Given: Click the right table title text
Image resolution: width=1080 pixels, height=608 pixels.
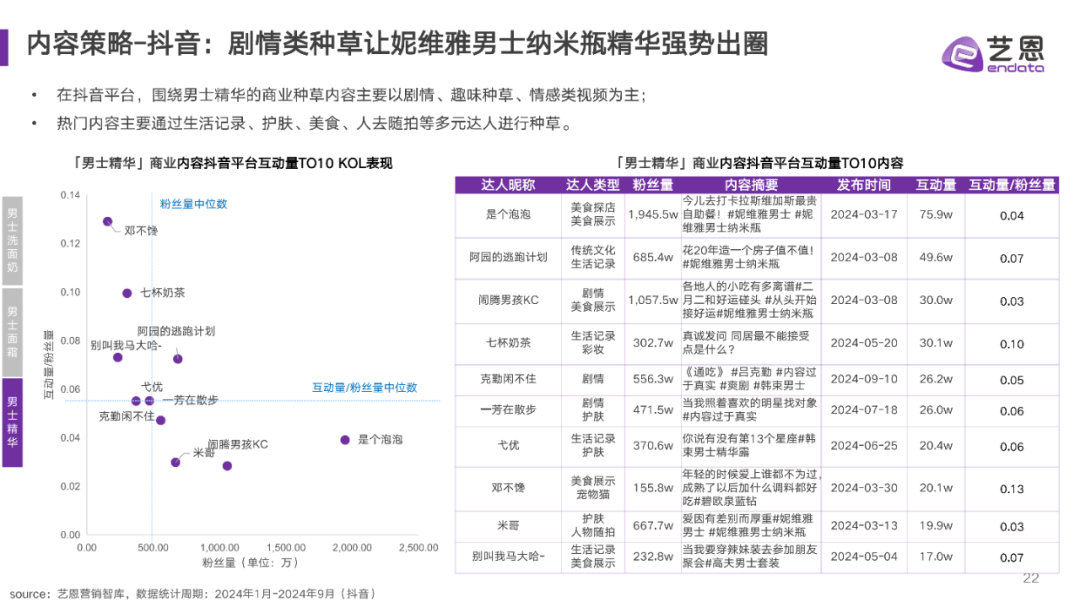Looking at the screenshot, I should click(x=758, y=163).
